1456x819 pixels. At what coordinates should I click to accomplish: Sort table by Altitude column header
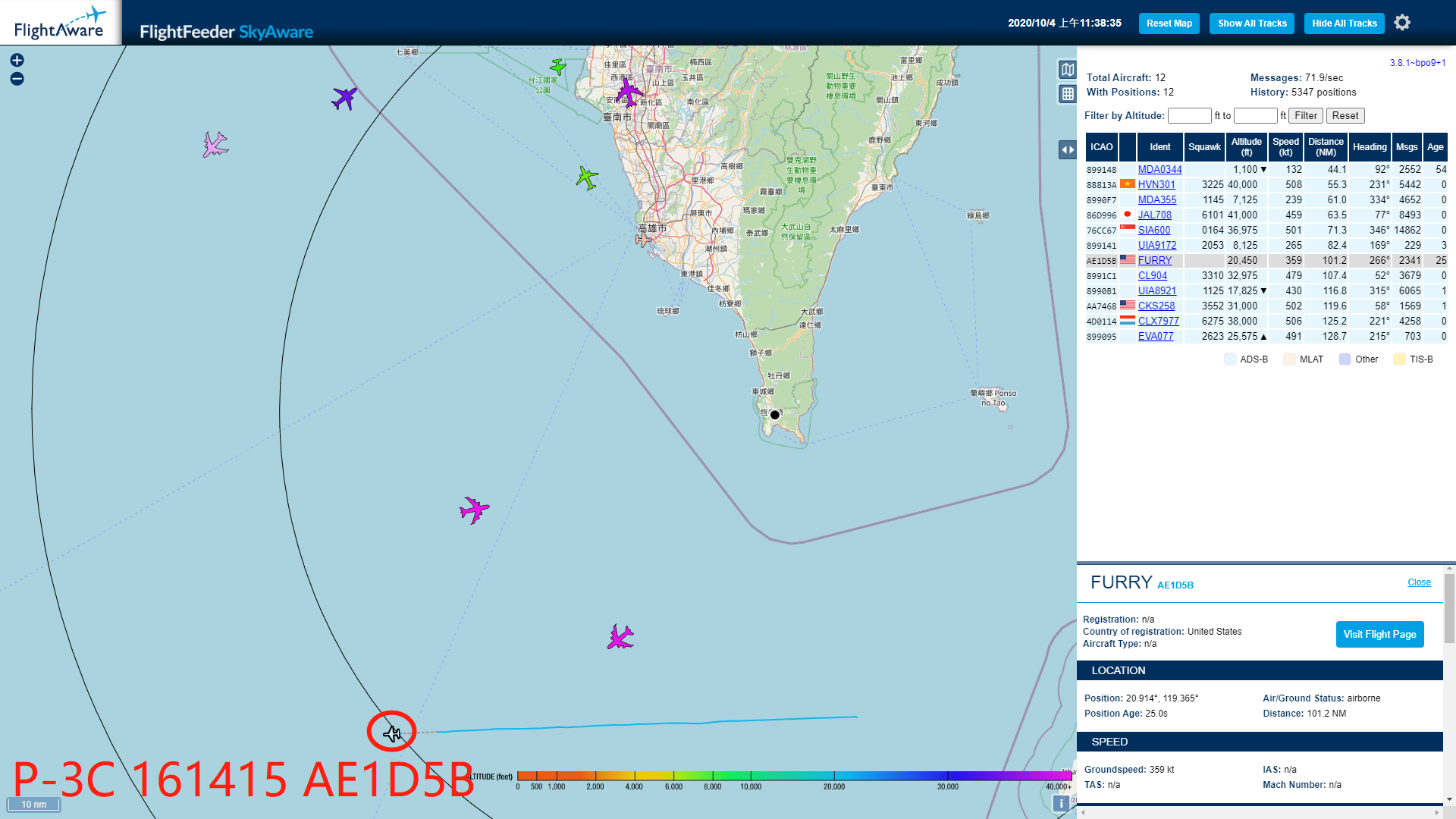(x=1246, y=147)
